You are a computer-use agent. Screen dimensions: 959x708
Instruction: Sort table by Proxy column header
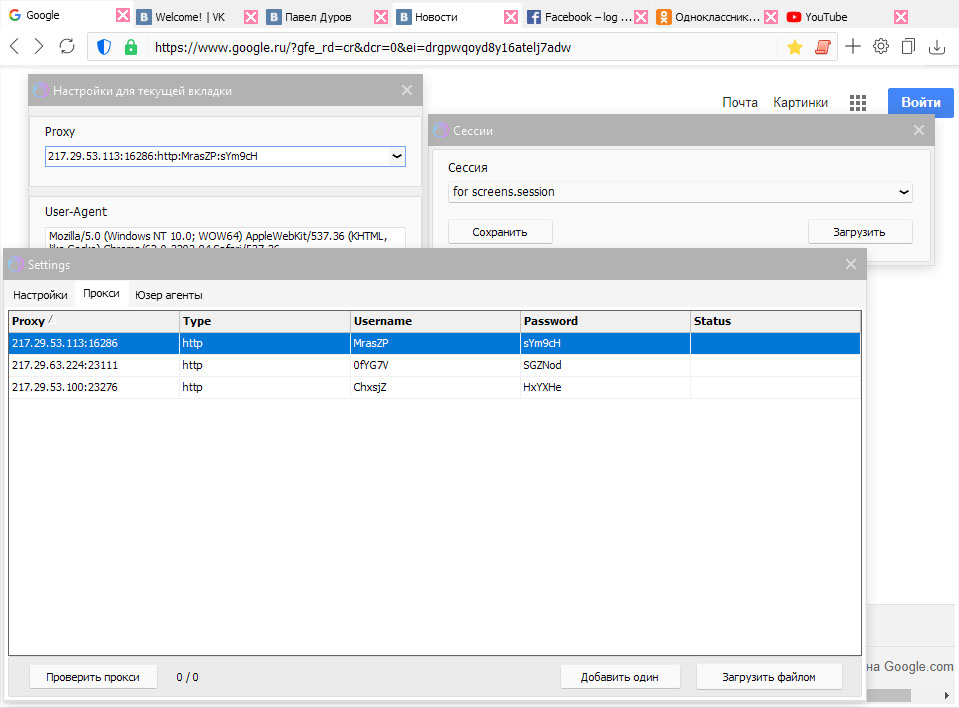tap(94, 321)
